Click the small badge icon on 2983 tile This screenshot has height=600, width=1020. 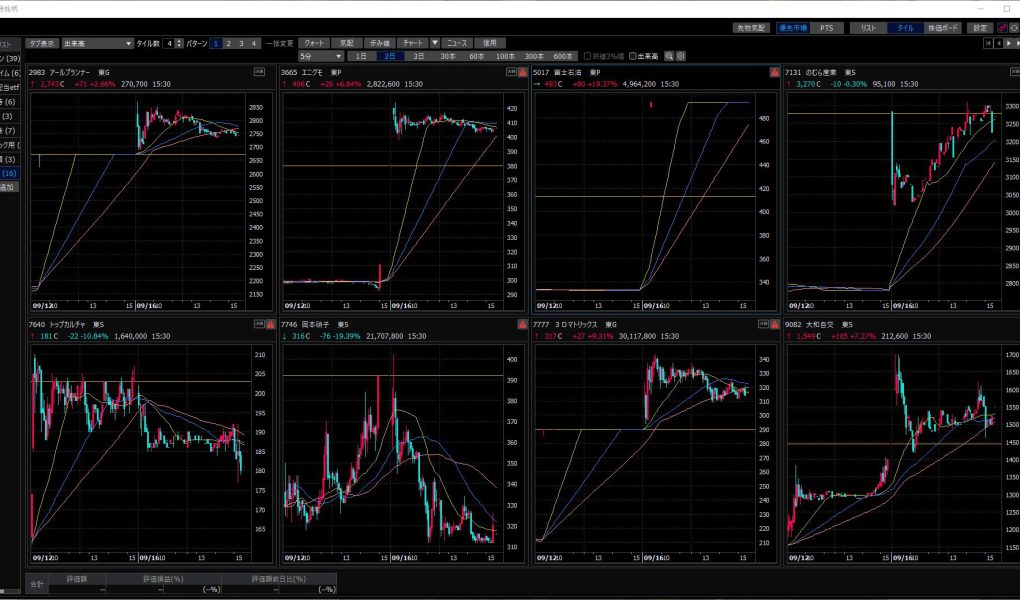pyautogui.click(x=259, y=72)
